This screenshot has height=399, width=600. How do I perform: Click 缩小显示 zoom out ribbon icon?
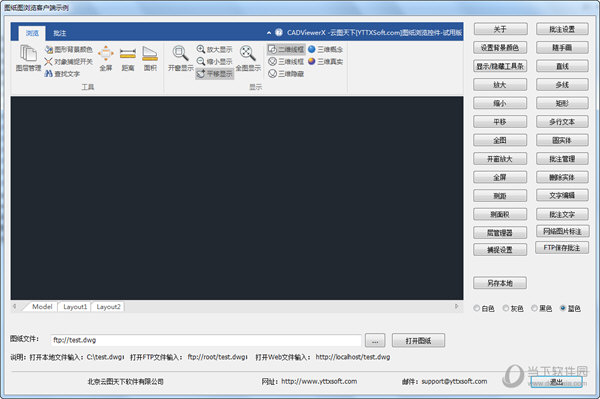[214, 61]
